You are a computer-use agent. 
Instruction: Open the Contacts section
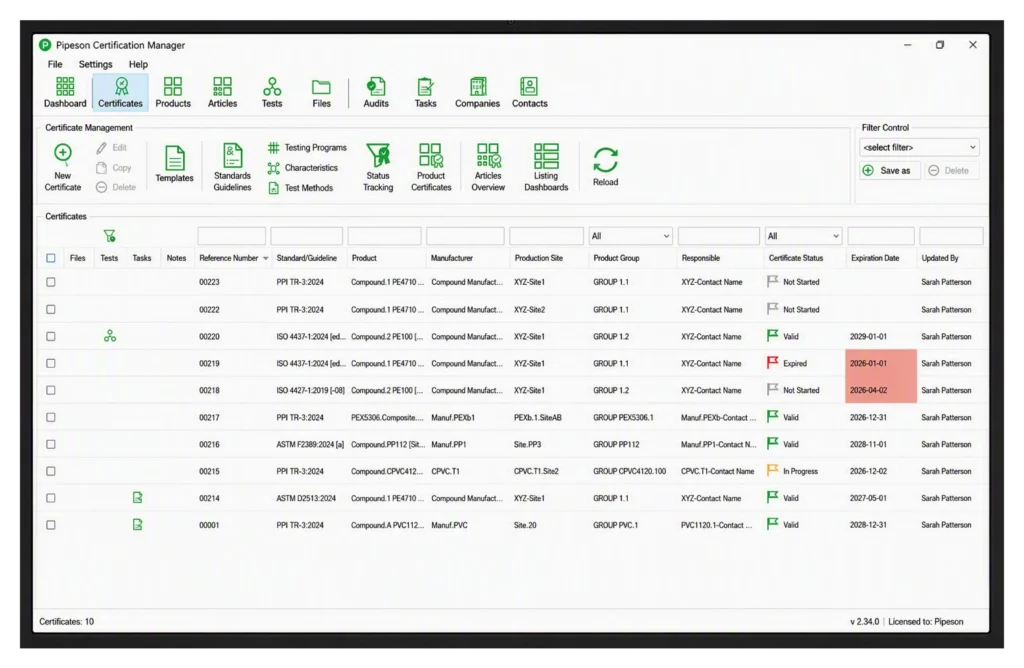coord(530,92)
